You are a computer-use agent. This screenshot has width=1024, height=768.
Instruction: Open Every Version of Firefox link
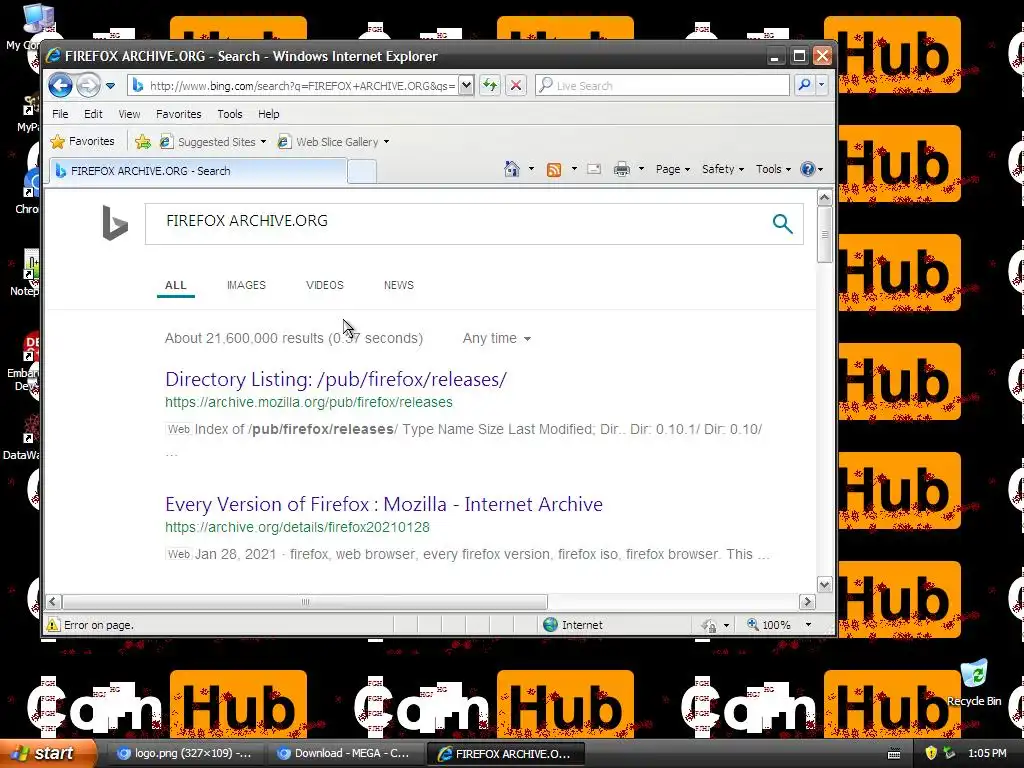384,504
